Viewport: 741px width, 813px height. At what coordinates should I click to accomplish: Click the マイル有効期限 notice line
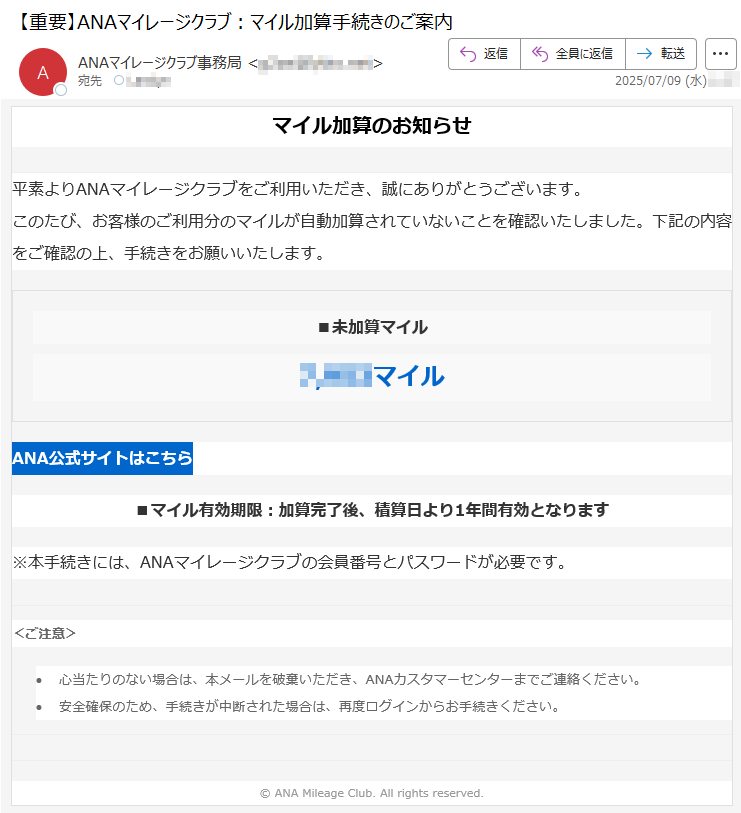(x=373, y=510)
